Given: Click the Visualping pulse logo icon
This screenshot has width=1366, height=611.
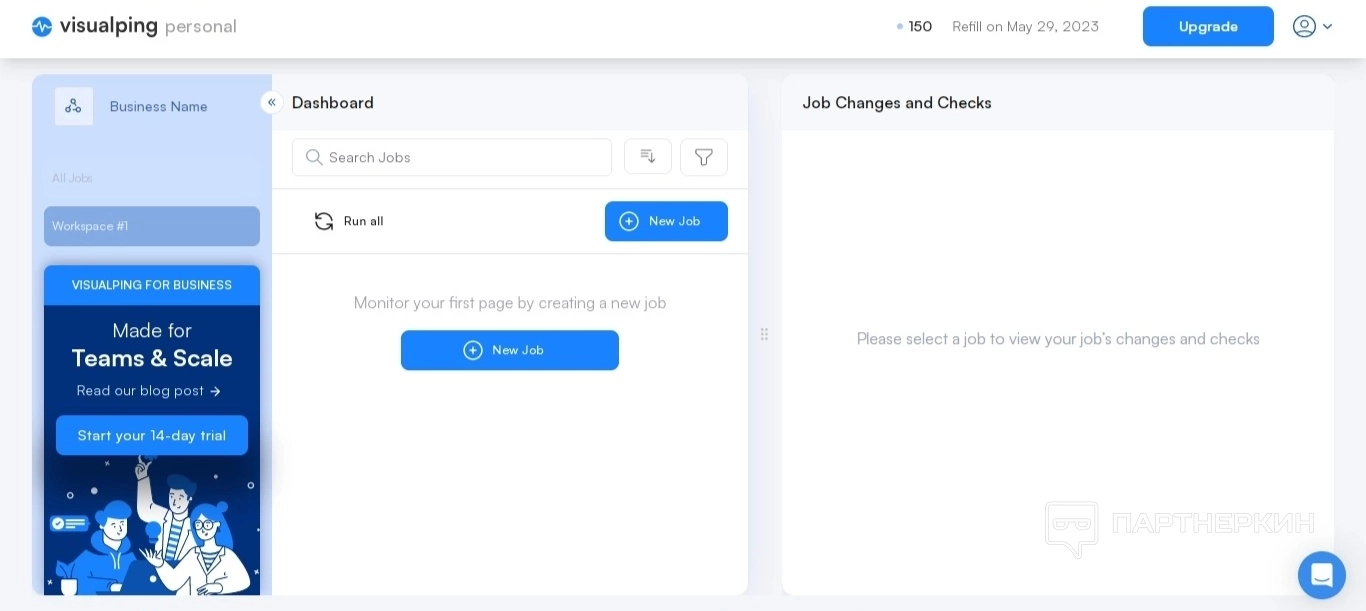Looking at the screenshot, I should [42, 27].
